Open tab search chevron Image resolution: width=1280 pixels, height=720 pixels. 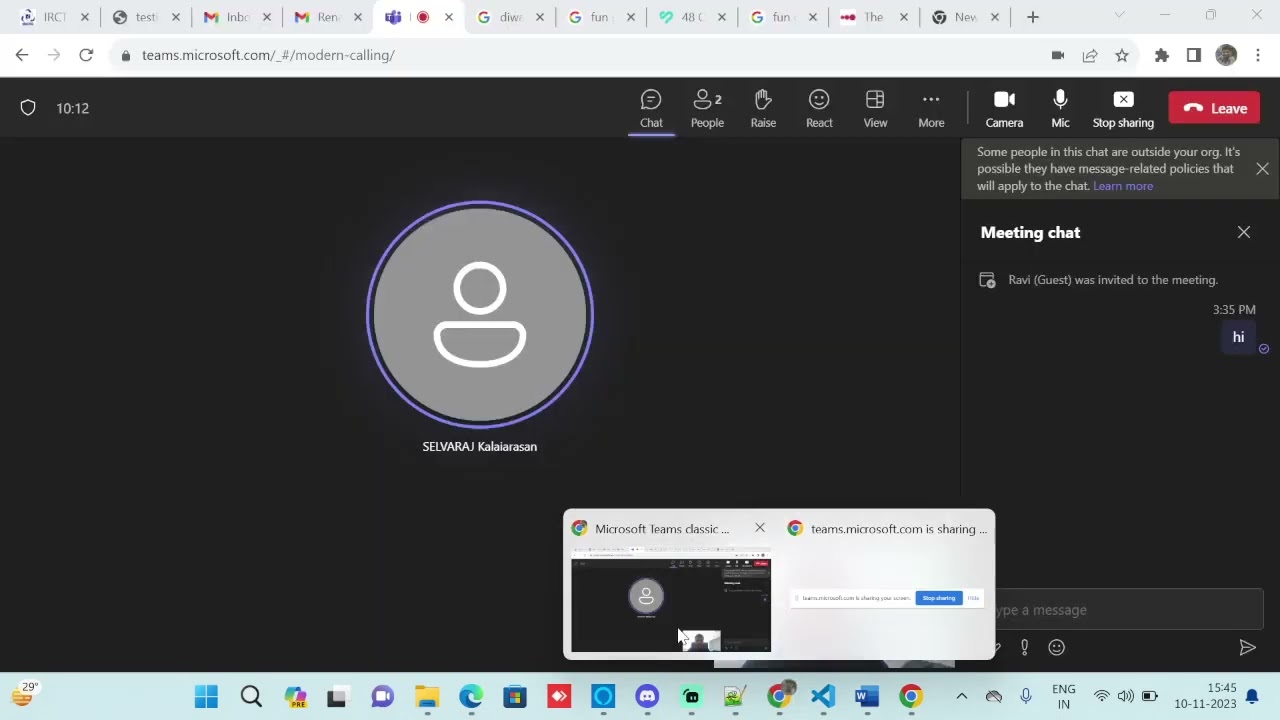tap(1119, 15)
